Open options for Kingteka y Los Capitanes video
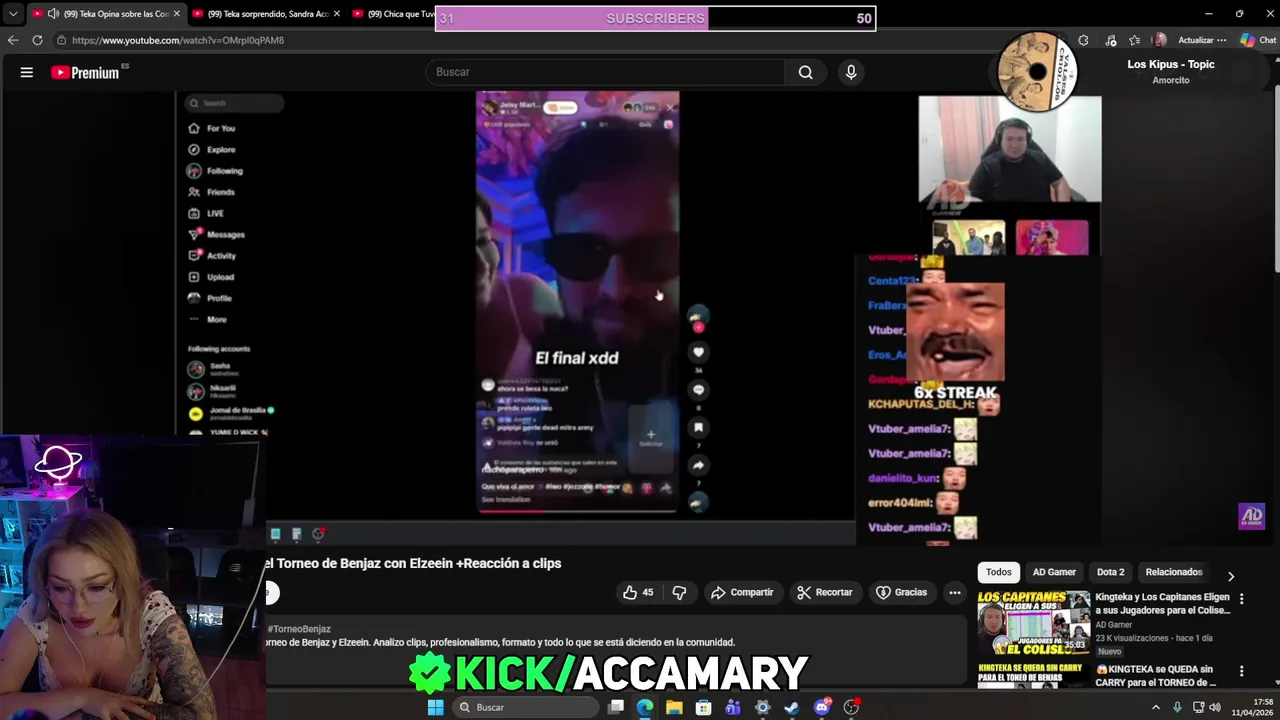The width and height of the screenshot is (1280, 720). point(1241,599)
